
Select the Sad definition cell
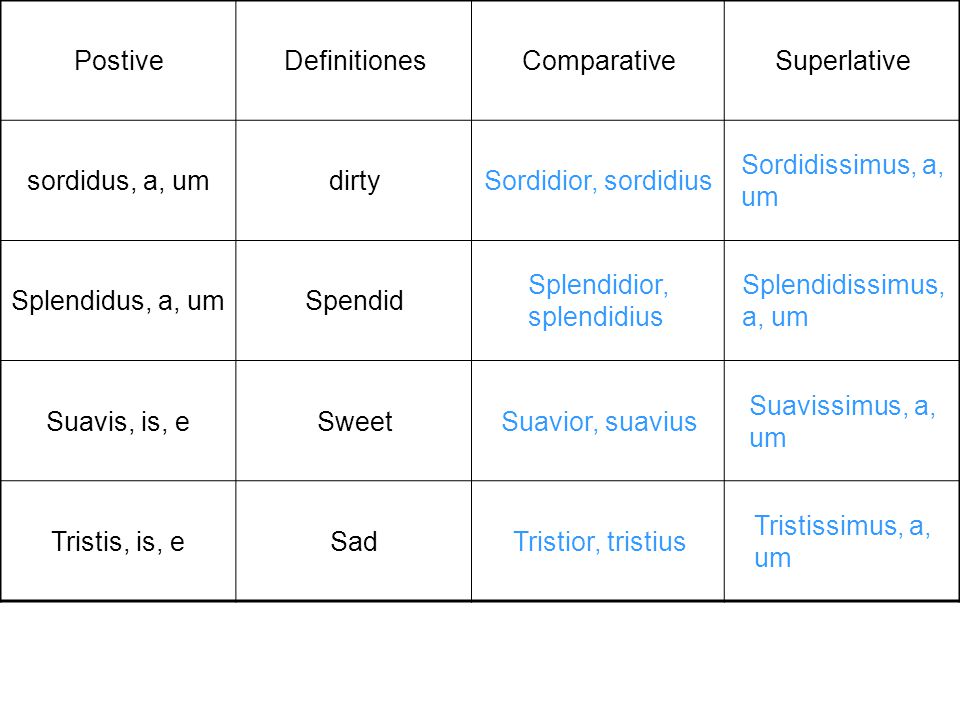(x=354, y=541)
